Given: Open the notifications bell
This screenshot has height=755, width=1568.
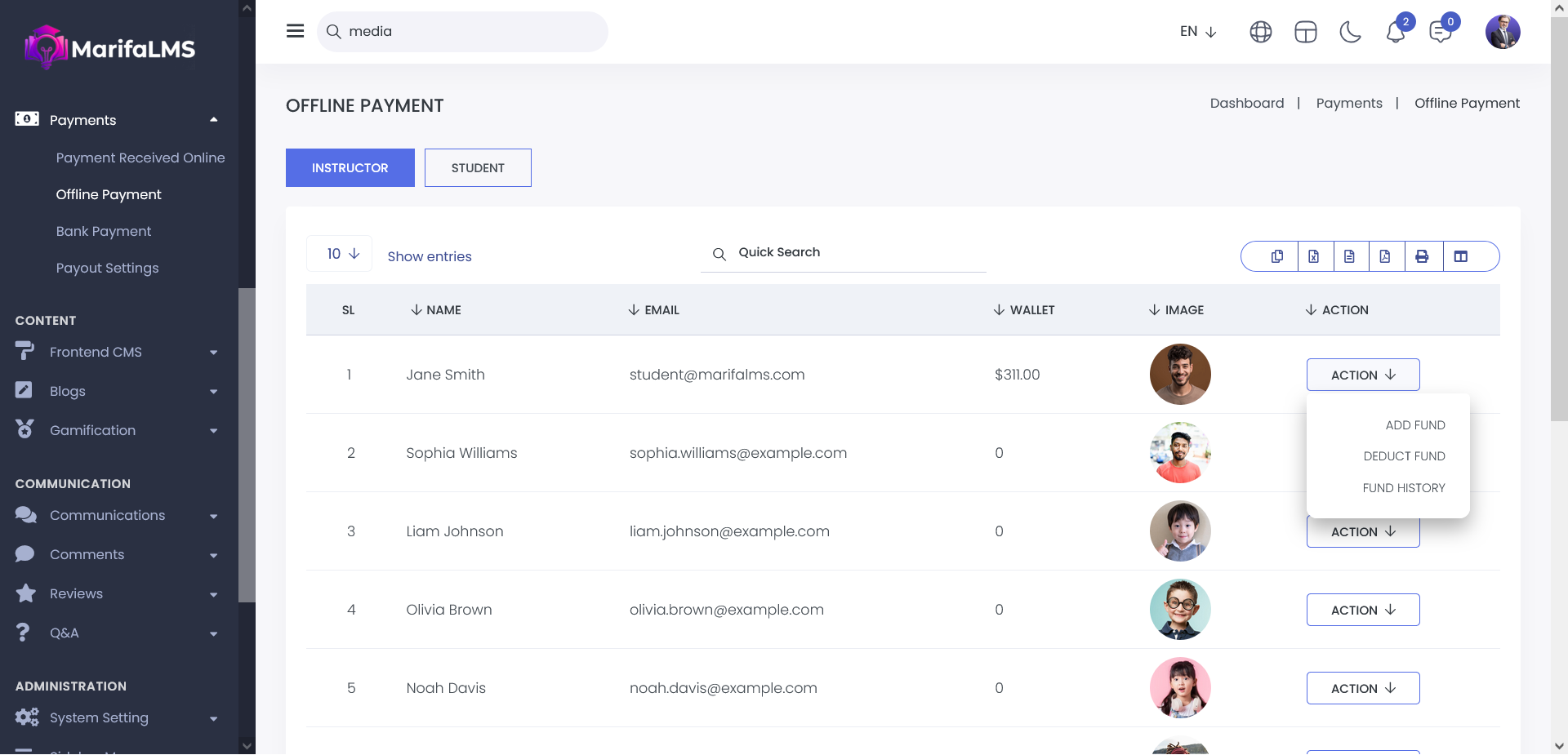Looking at the screenshot, I should [x=1396, y=32].
